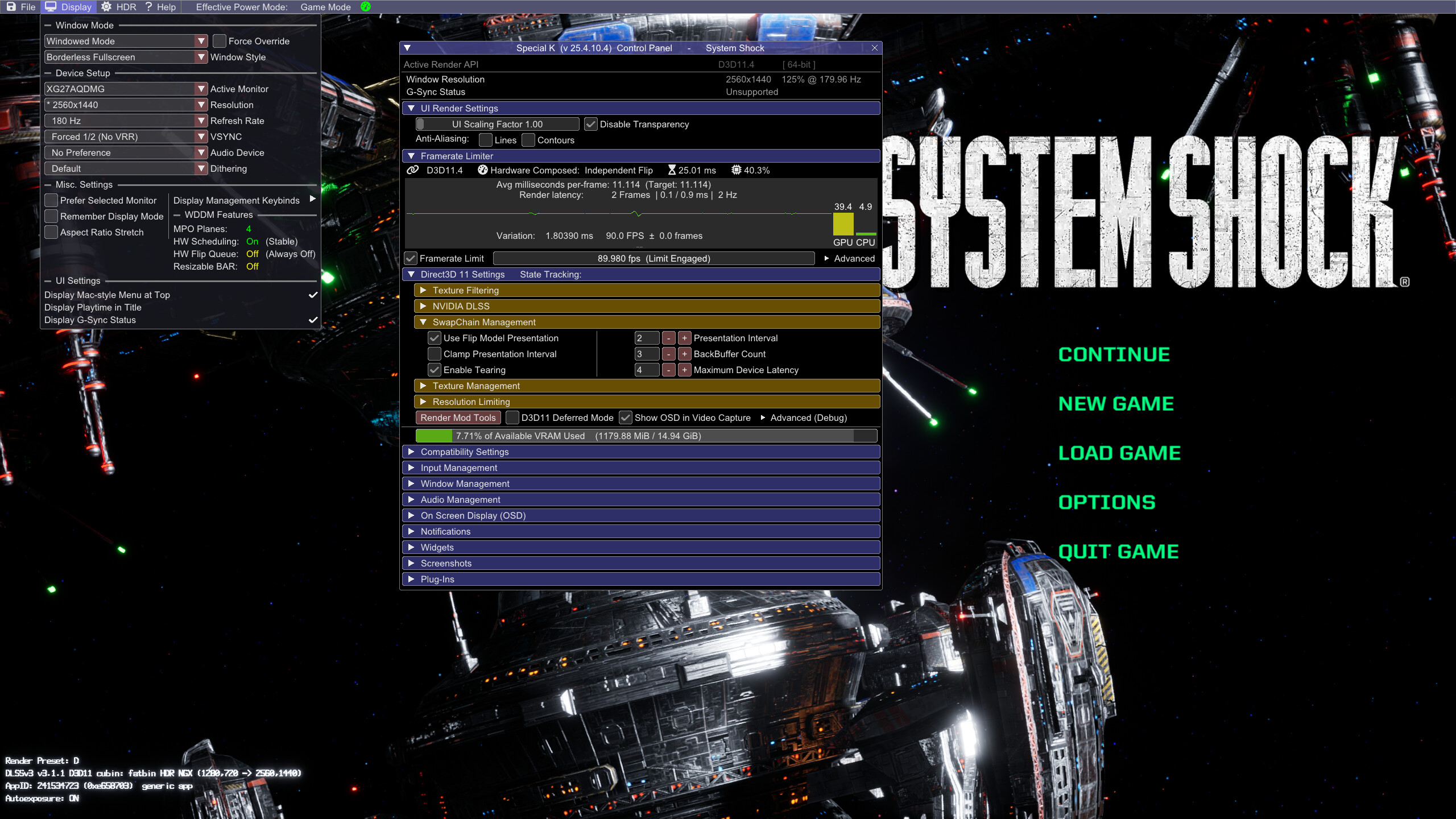Click the Hardware Composed flip indicator icon
This screenshot has width=1456, height=819.
(x=483, y=170)
